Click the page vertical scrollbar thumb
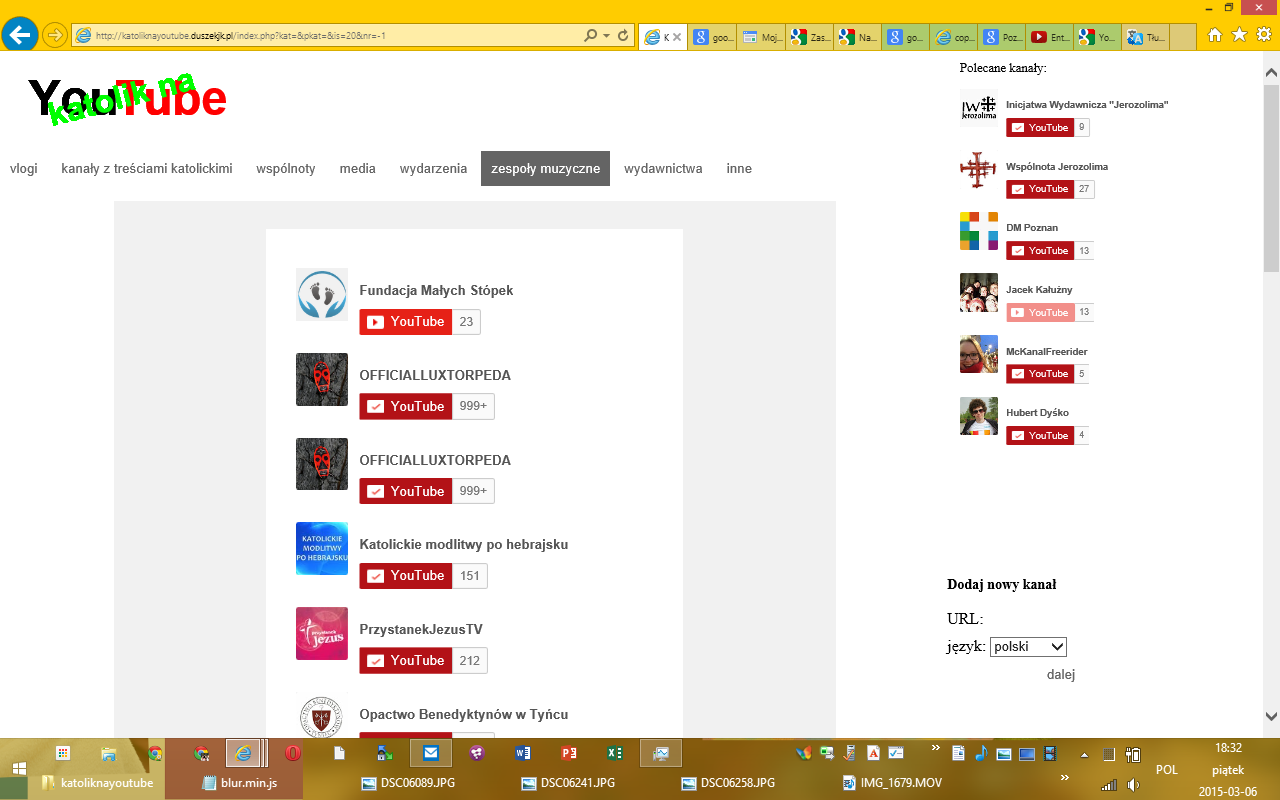This screenshot has height=800, width=1280. coord(1271,178)
